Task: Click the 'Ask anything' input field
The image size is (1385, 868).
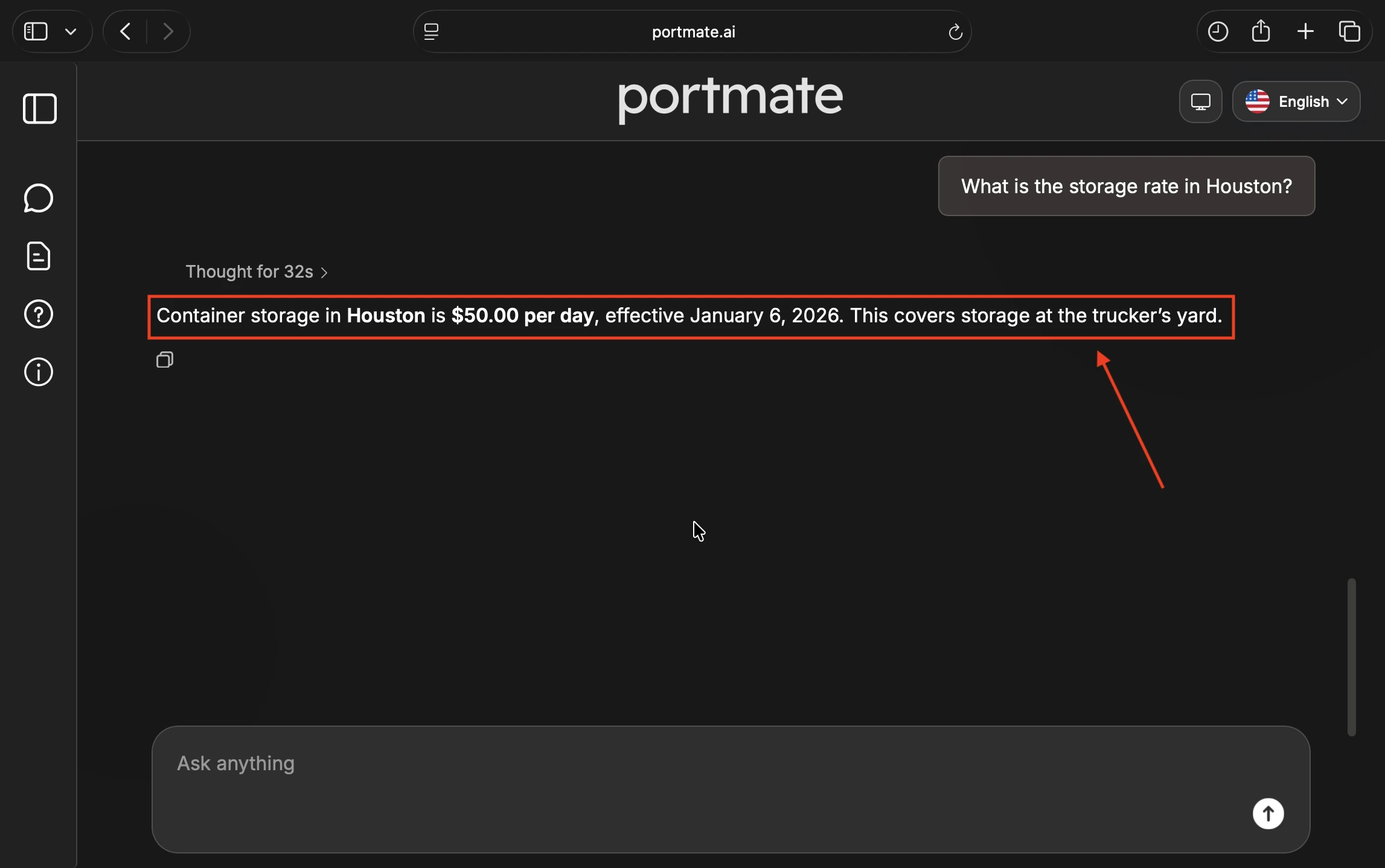Action: point(731,789)
